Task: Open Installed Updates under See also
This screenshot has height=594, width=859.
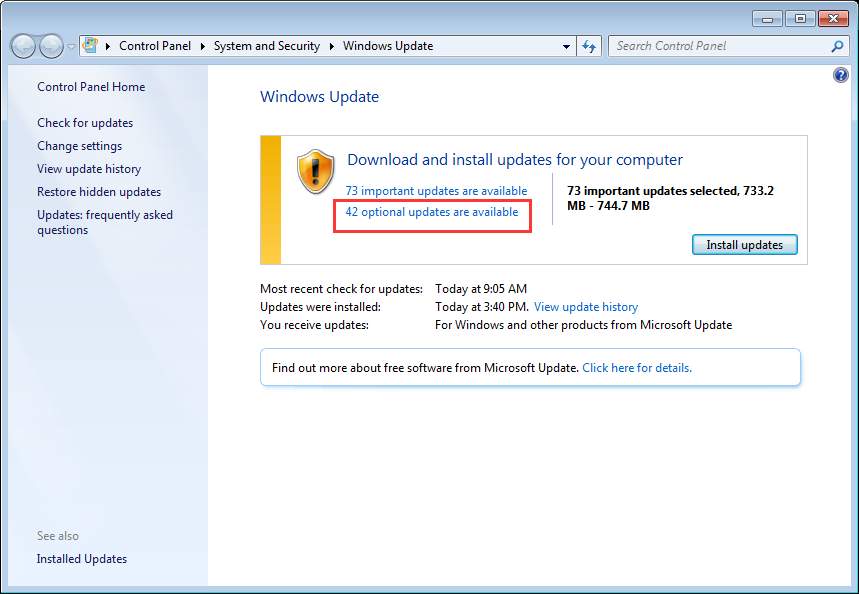Action: tap(82, 559)
